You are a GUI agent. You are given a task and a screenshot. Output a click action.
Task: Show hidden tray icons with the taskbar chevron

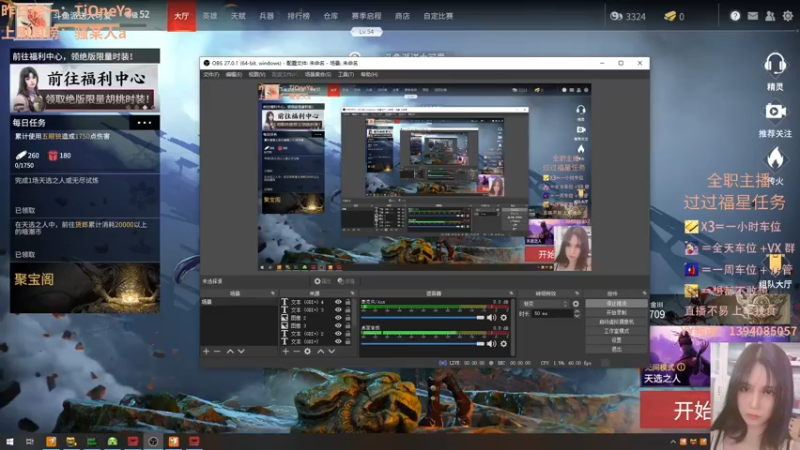tap(673, 442)
